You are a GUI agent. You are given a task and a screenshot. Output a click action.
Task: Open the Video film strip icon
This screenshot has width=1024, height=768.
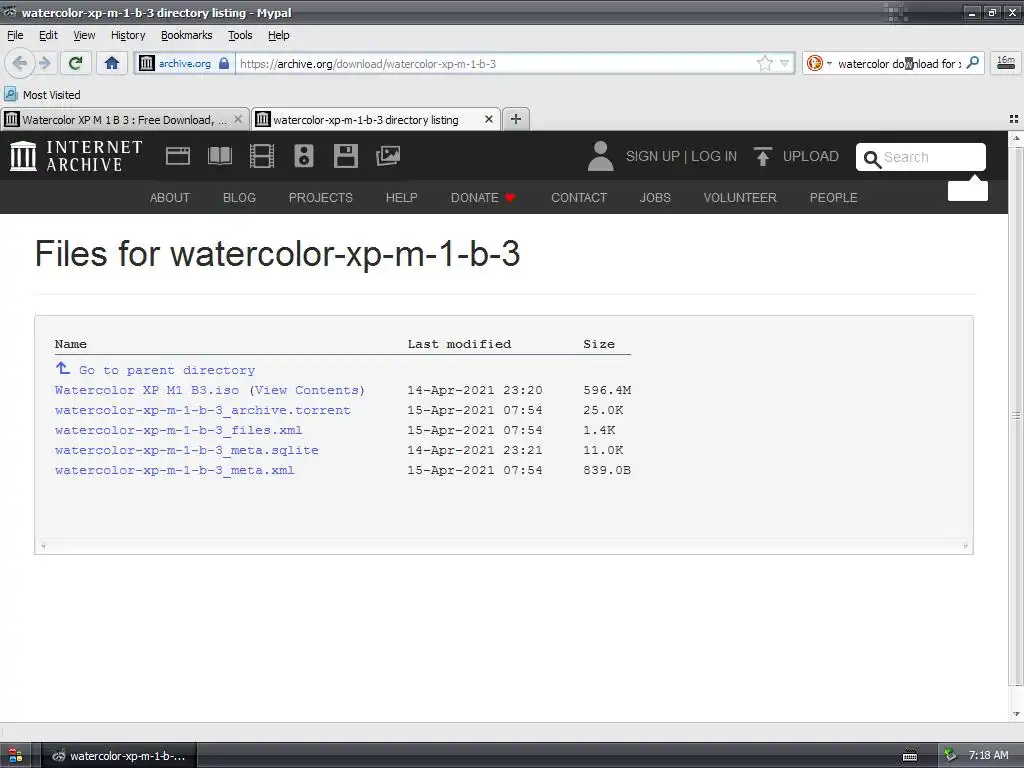pos(262,156)
